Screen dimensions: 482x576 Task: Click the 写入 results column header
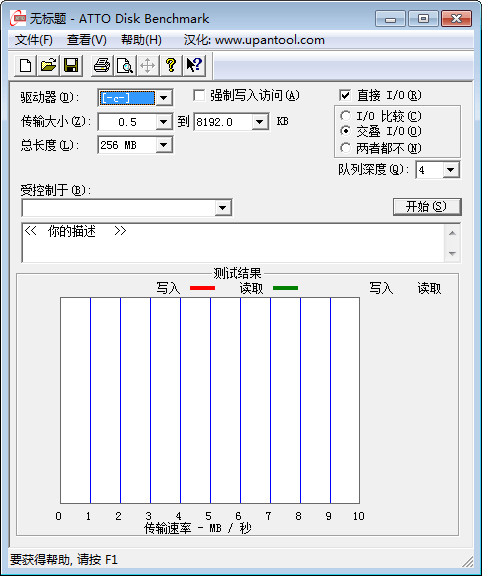[381, 288]
